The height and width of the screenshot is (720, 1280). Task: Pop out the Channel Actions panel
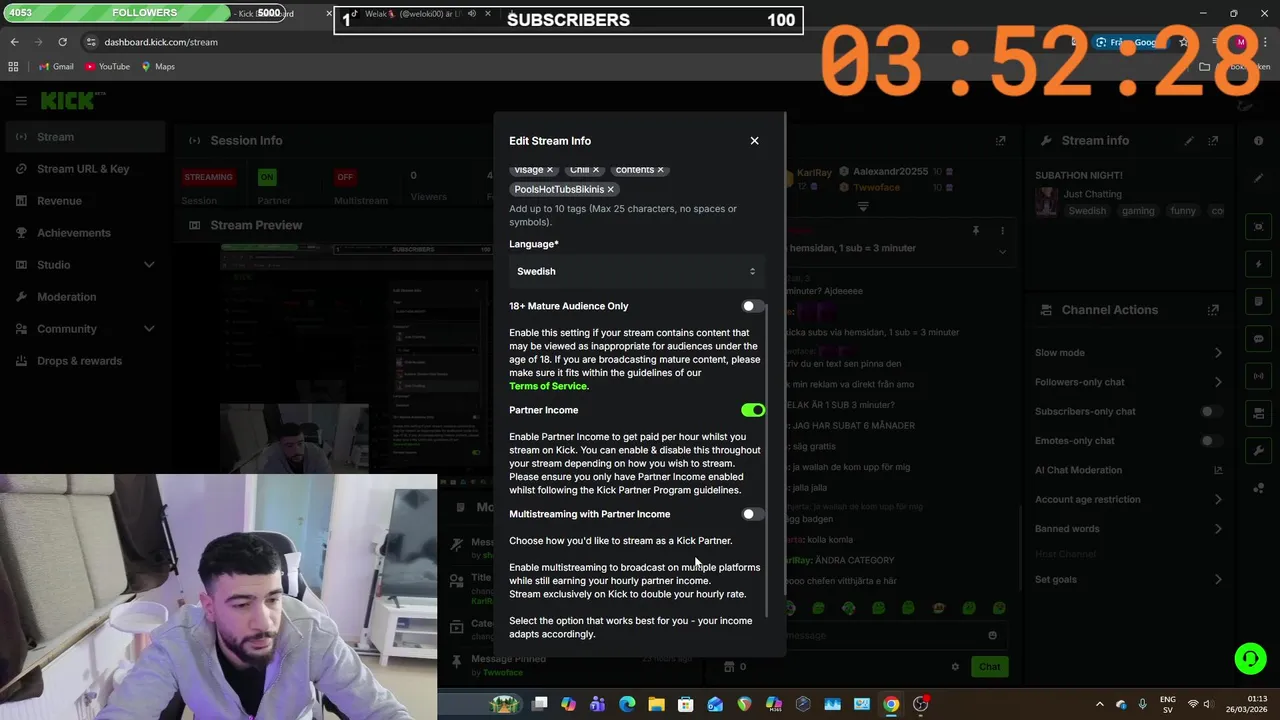tap(1213, 310)
